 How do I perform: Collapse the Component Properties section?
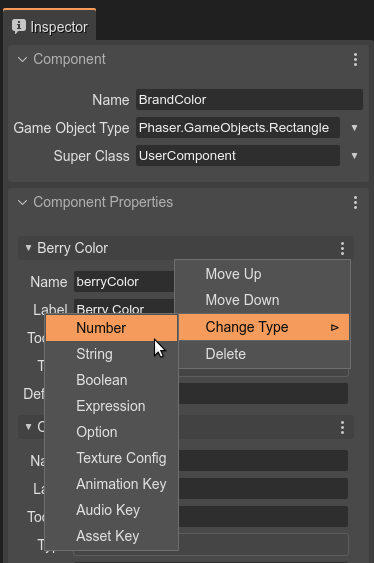click(x=22, y=202)
